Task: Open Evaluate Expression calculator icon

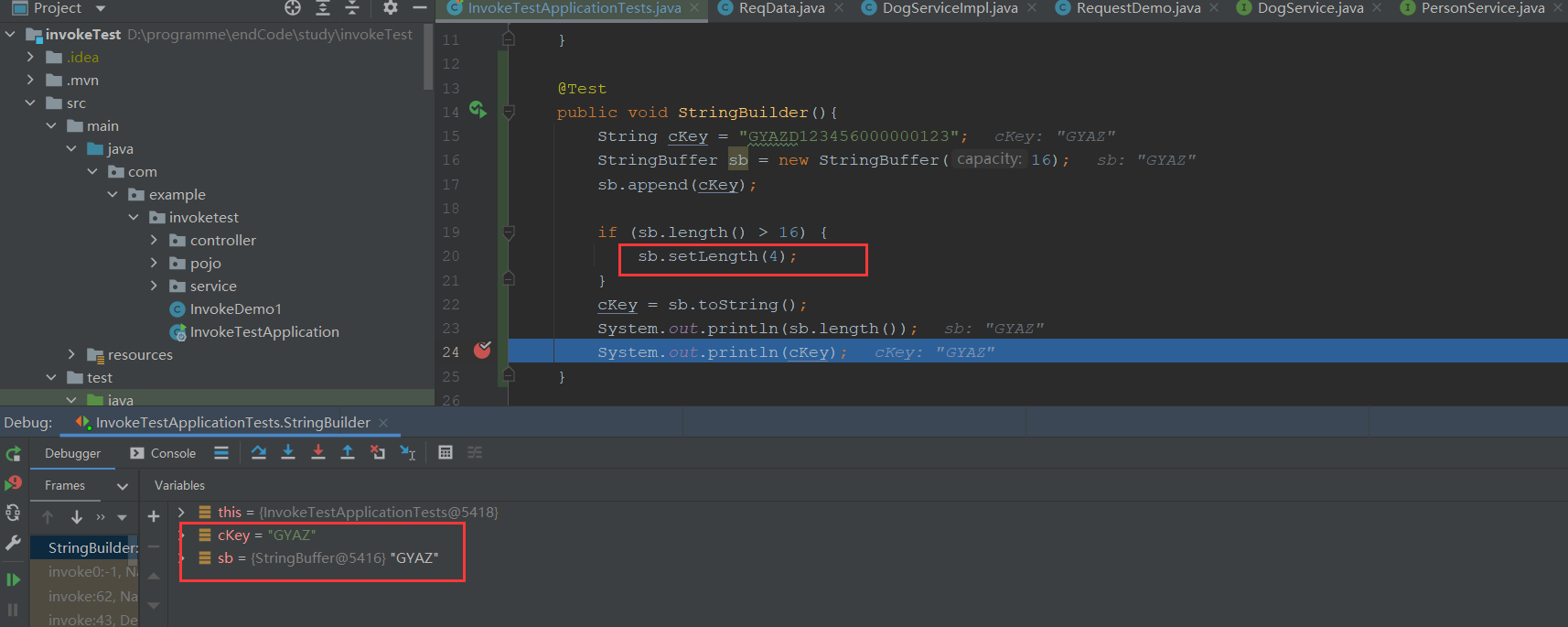Action: (x=446, y=452)
